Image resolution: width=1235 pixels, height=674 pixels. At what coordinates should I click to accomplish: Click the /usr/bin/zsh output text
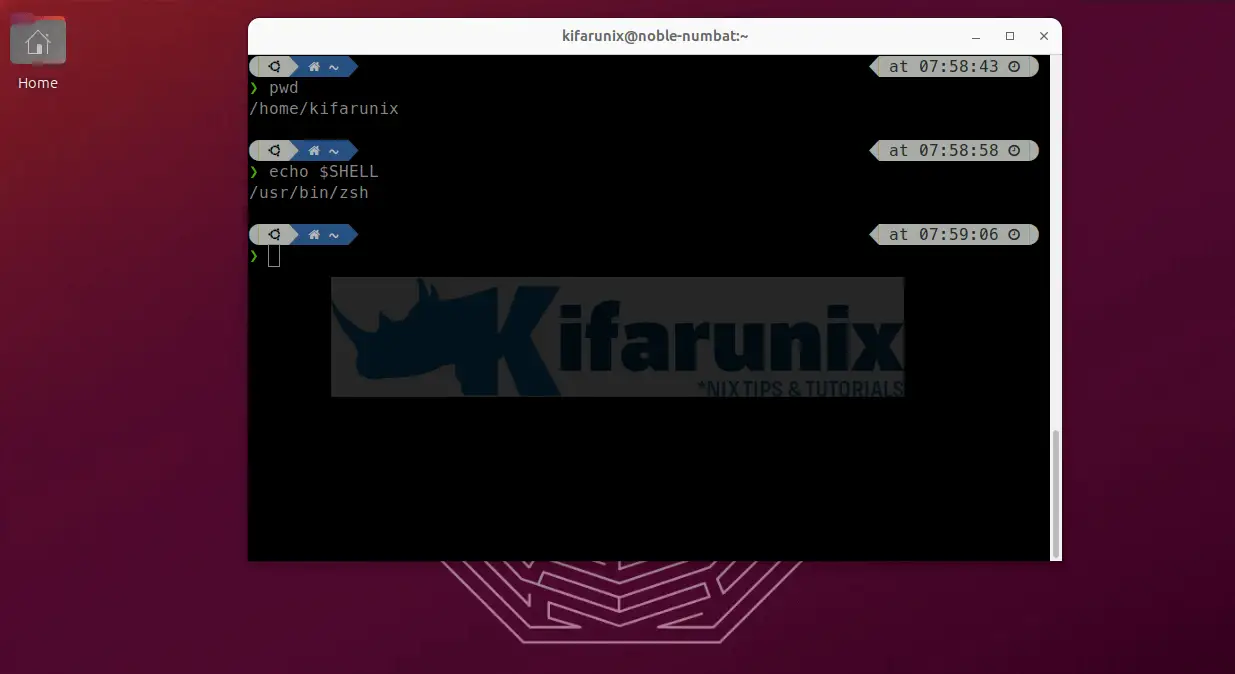(309, 192)
